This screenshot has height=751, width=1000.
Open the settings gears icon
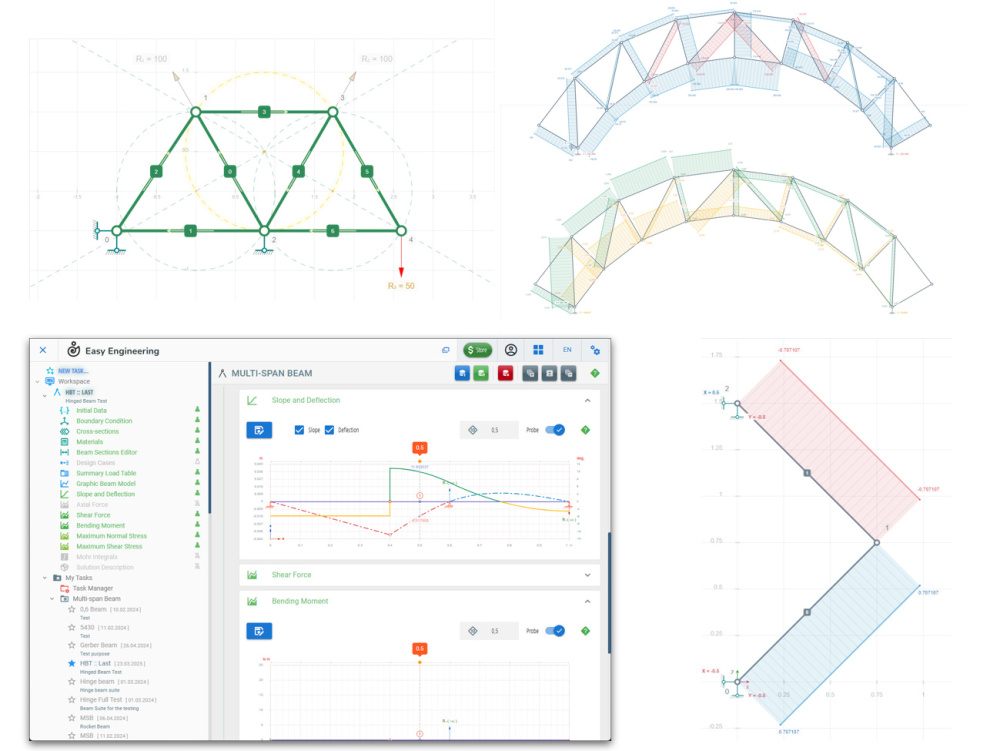tap(595, 350)
